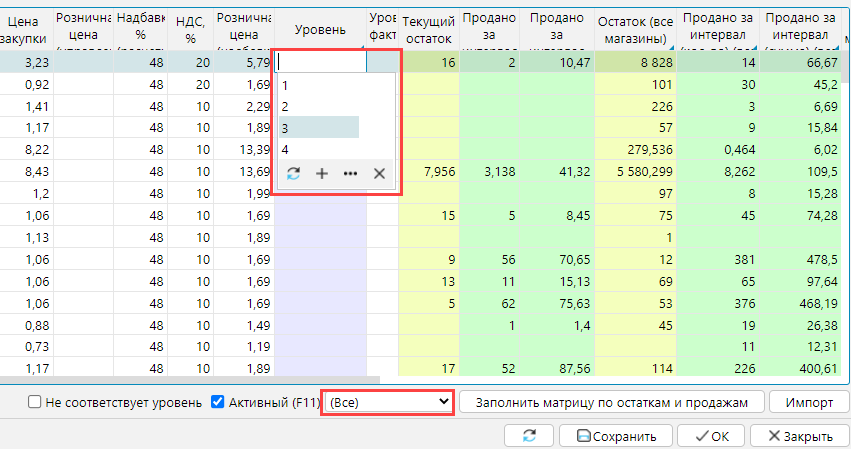Uncheck the 'Активный (F11)' checkbox

[x=218, y=402]
